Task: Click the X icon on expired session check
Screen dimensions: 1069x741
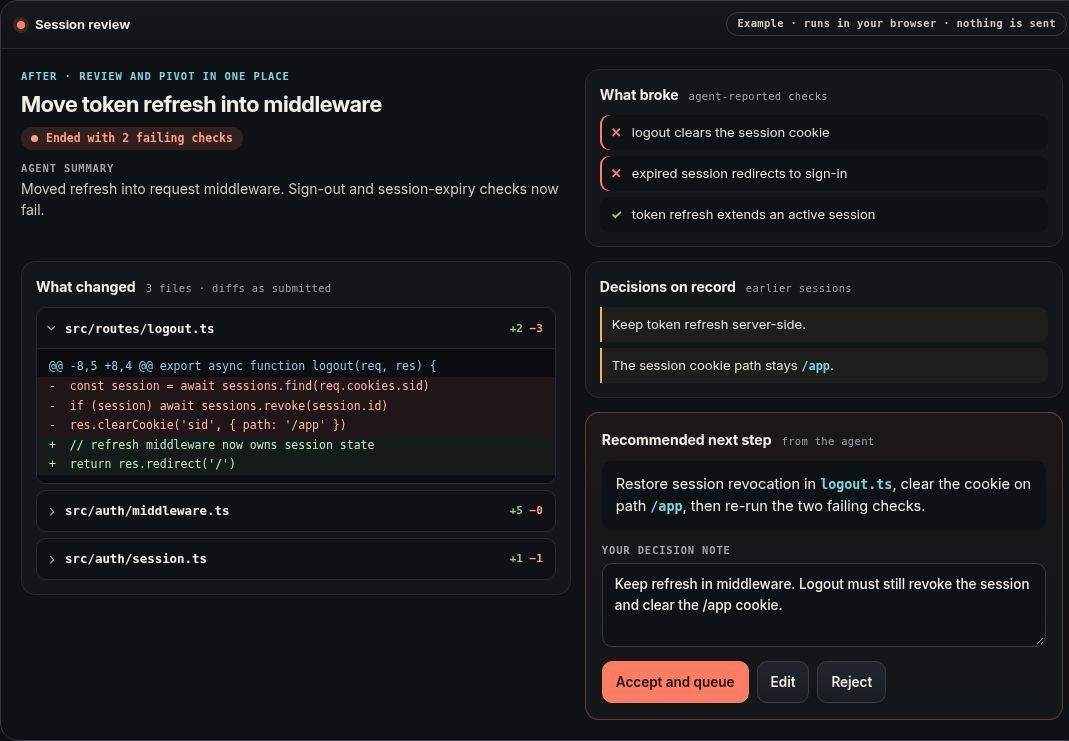Action: [616, 173]
